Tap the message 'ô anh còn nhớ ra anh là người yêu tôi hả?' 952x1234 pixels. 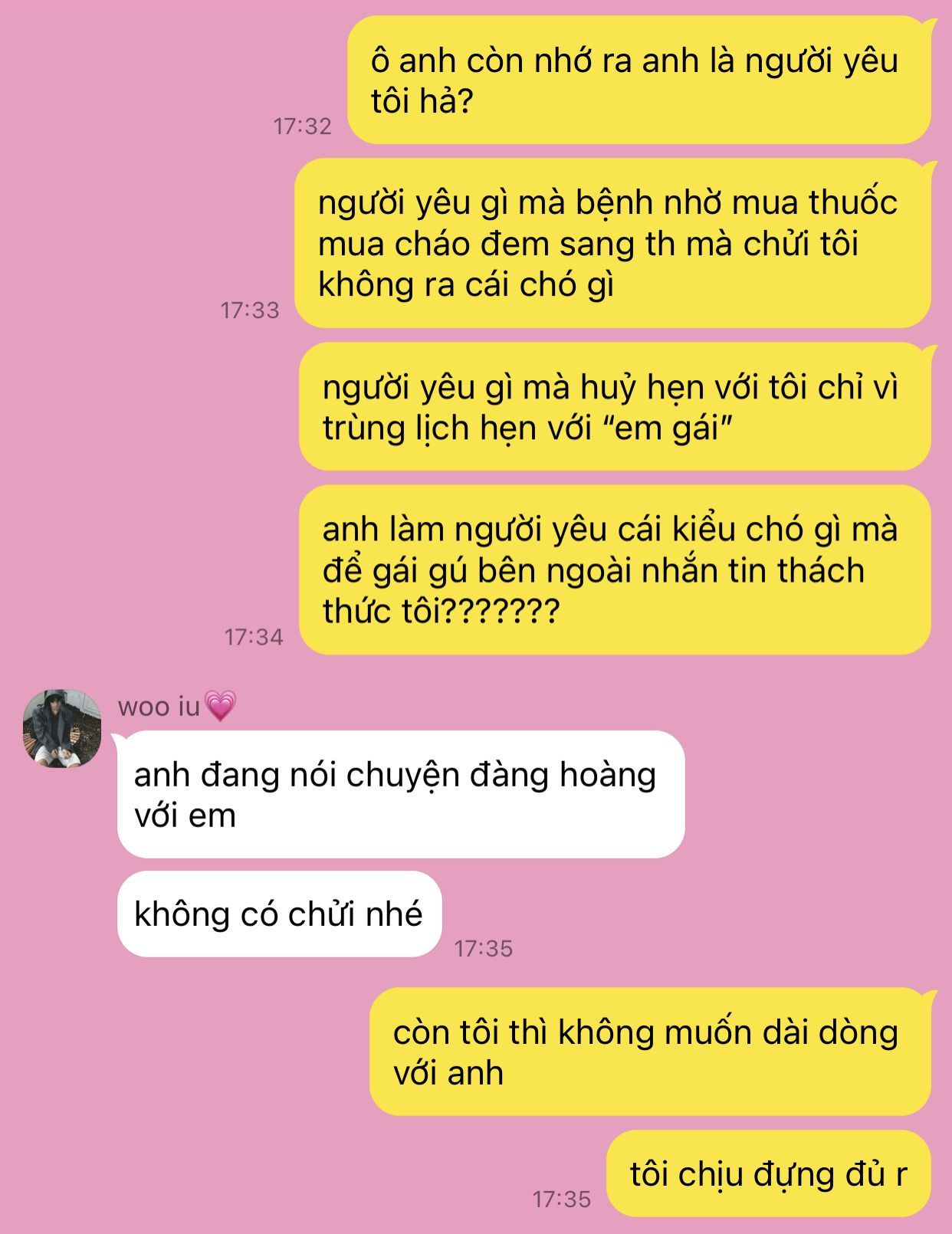[639, 80]
